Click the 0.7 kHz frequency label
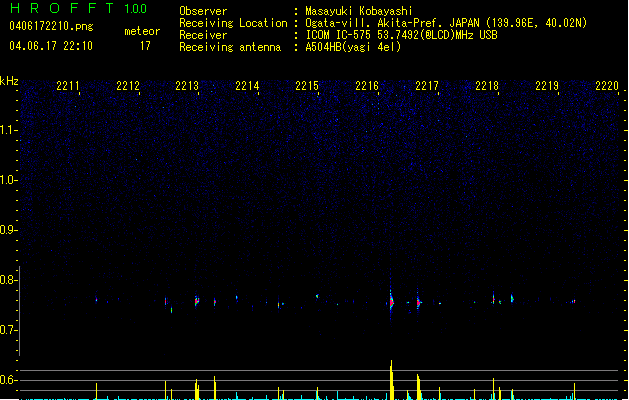This screenshot has width=629, height=400. tap(8, 330)
